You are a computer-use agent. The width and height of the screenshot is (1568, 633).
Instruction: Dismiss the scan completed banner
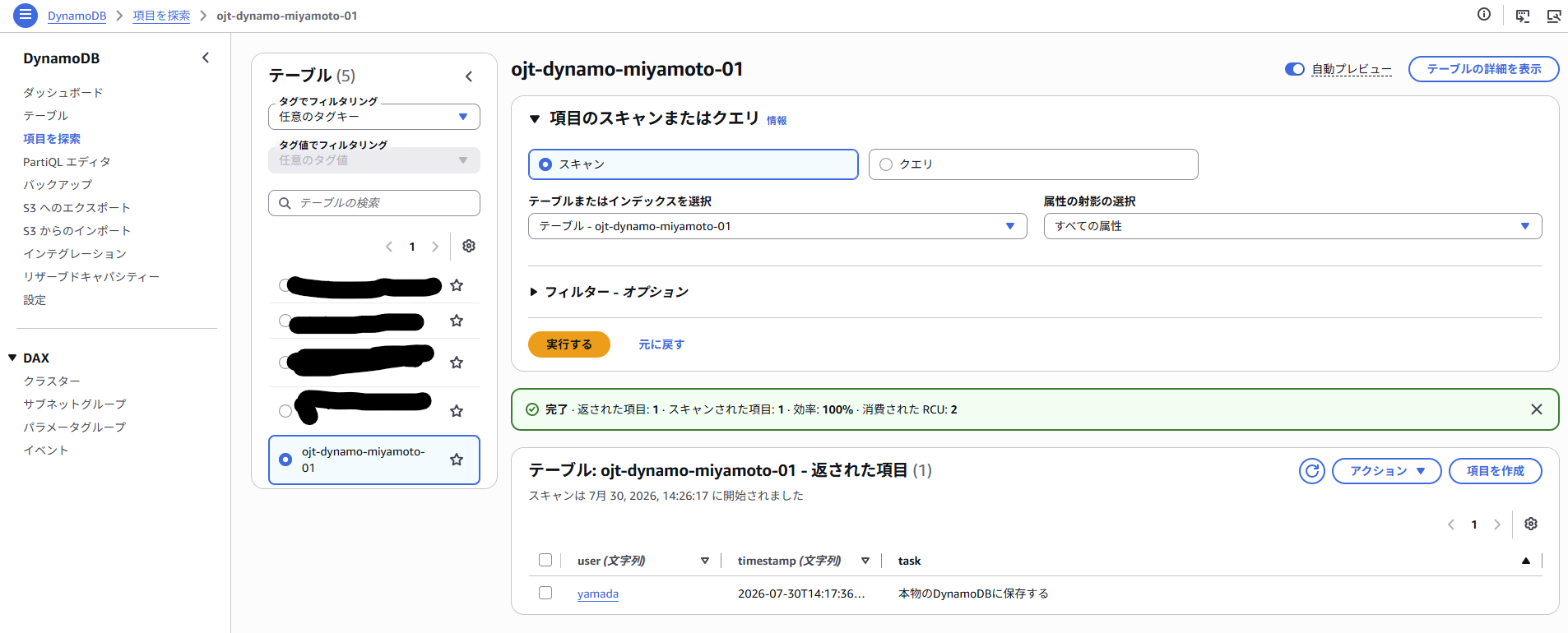tap(1536, 409)
